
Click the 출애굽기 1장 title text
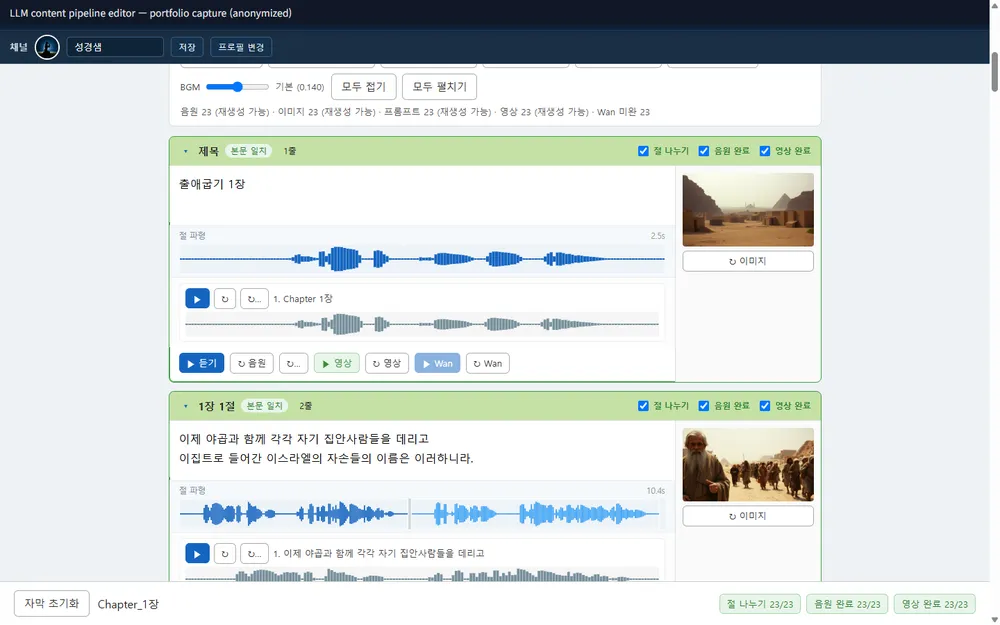click(212, 184)
